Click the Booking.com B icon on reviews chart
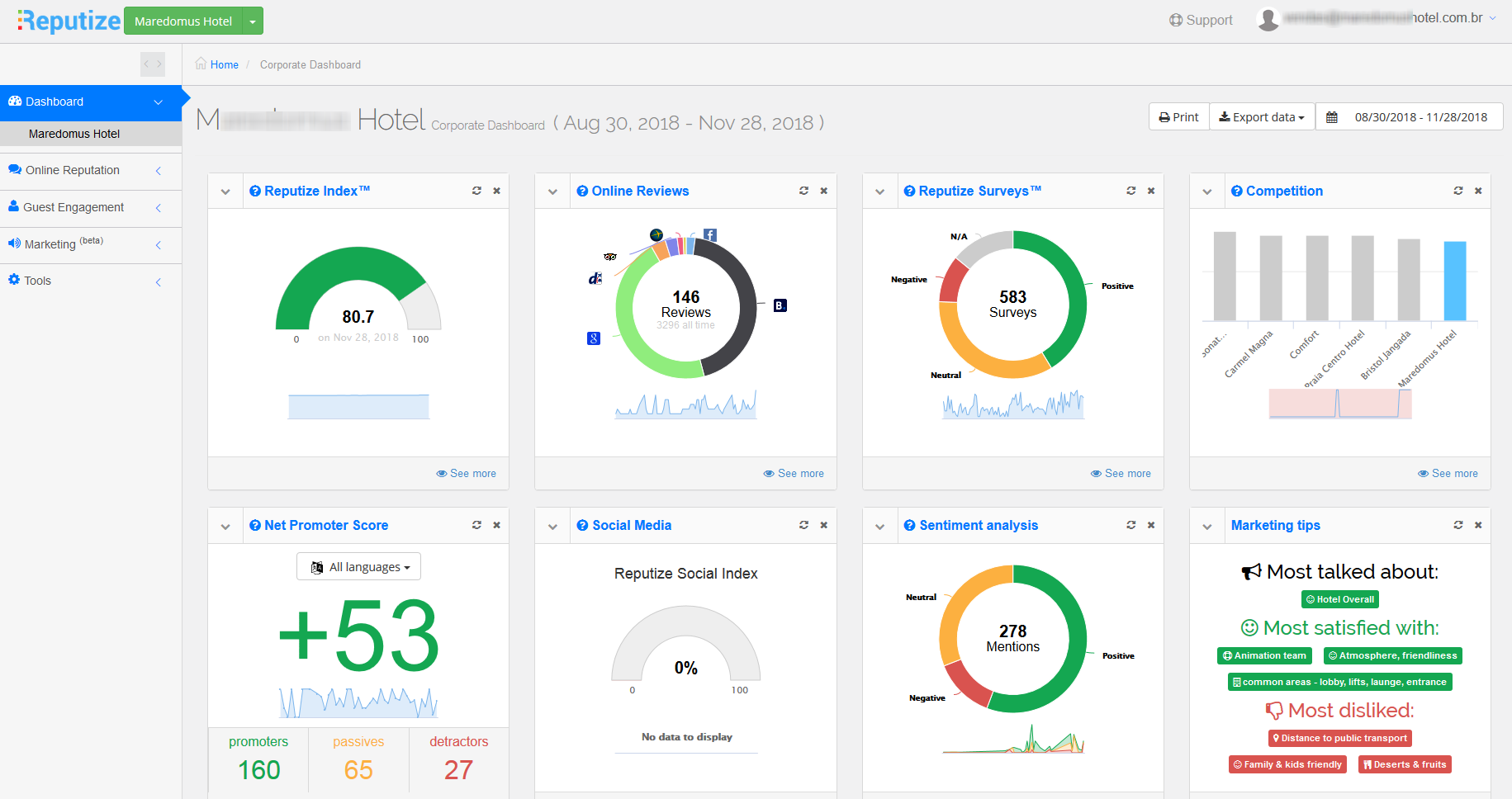The height and width of the screenshot is (799, 1512). 780,305
